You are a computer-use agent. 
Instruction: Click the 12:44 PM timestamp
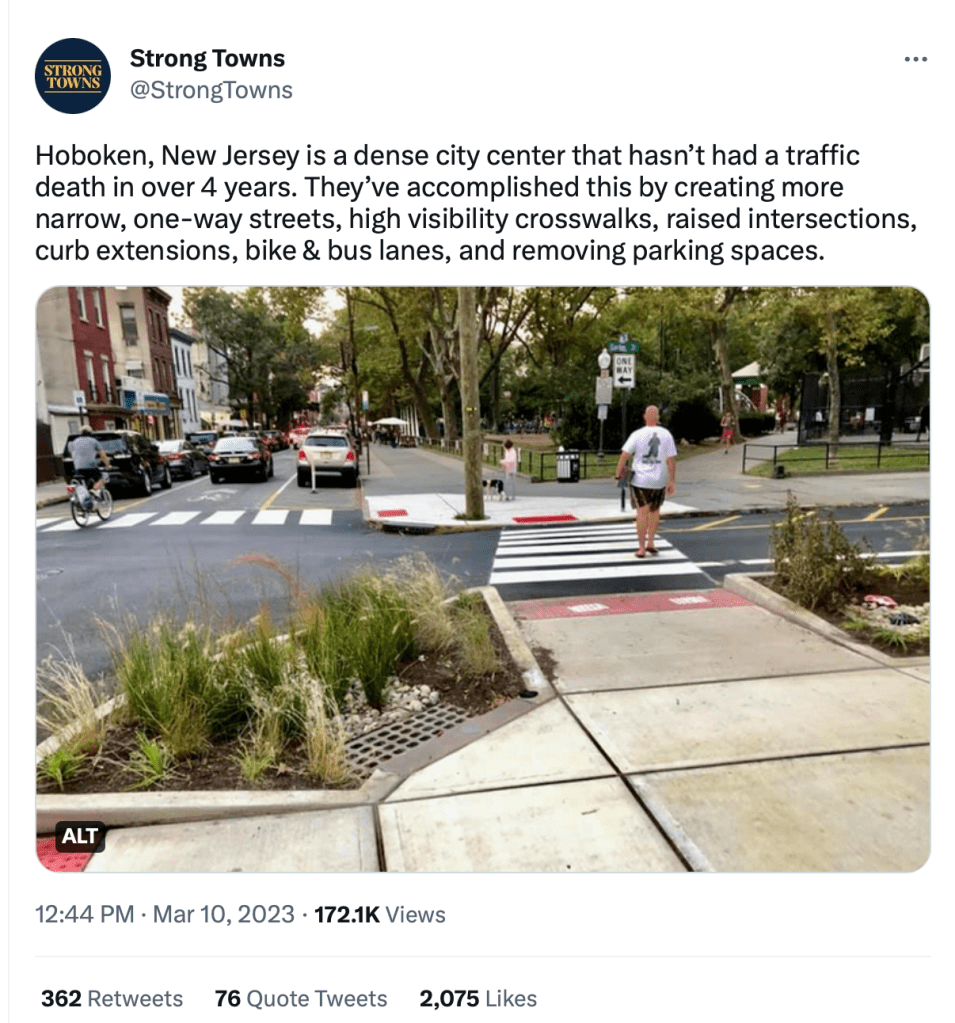tap(85, 914)
